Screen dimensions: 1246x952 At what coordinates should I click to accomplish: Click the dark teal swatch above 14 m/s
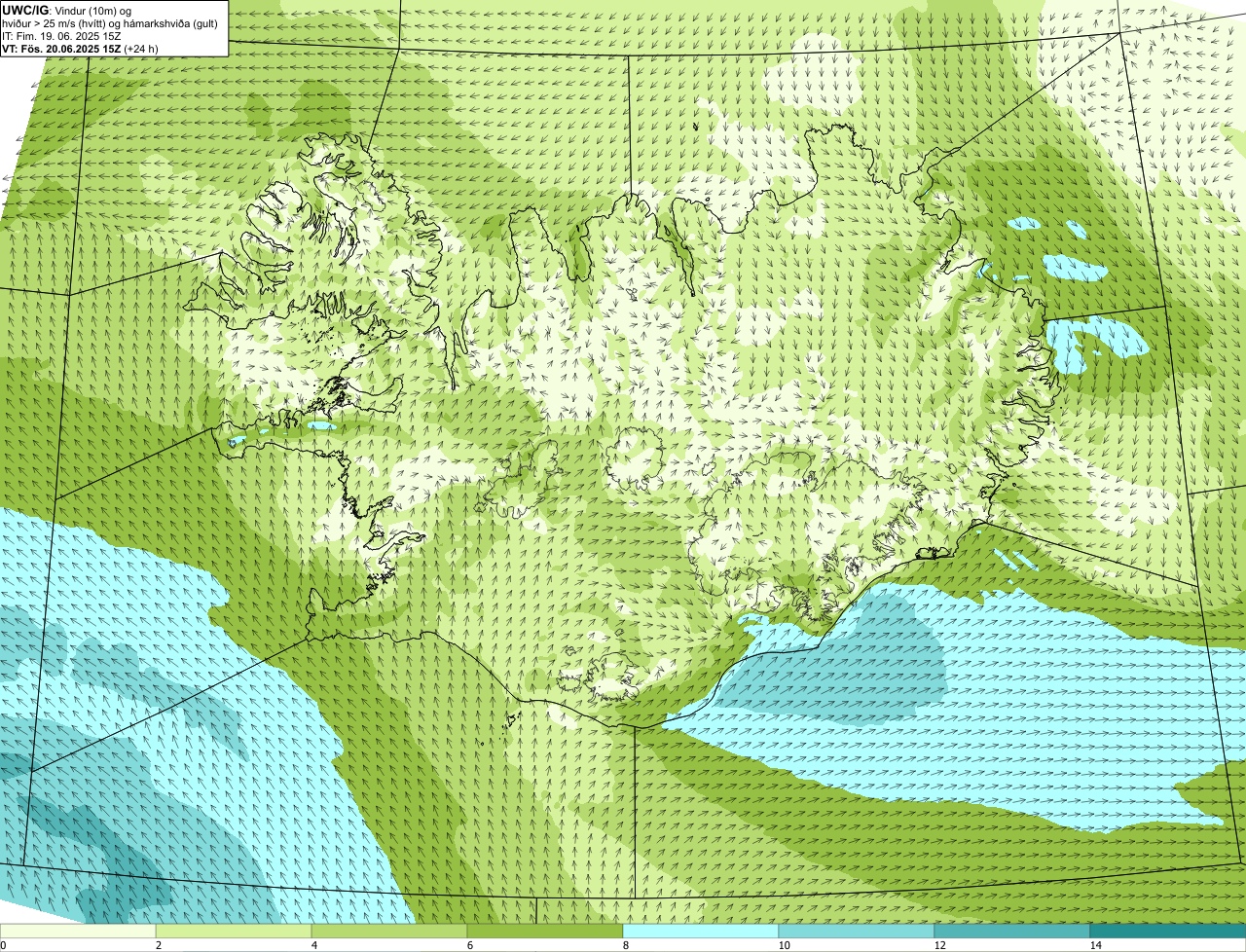[1168, 932]
